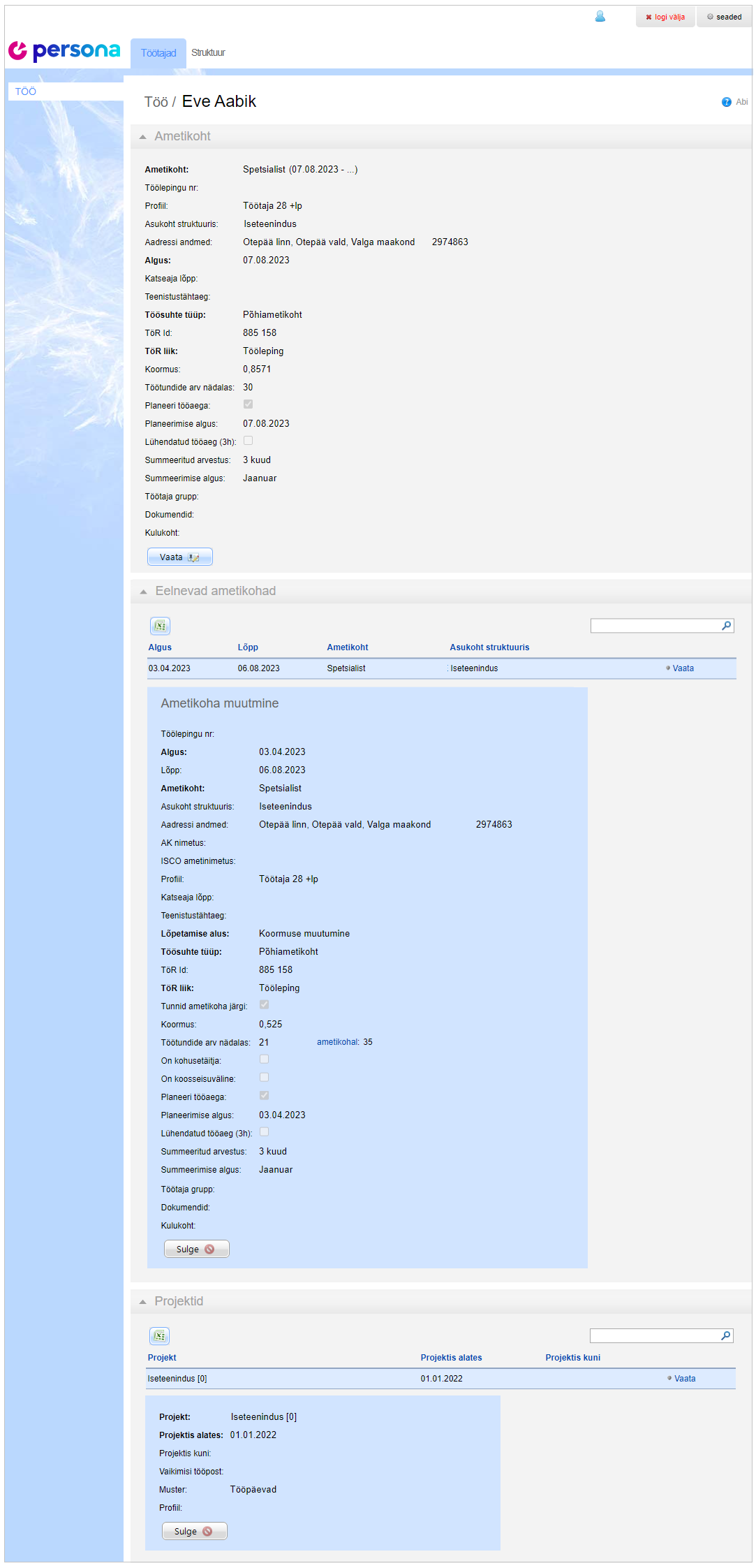Click the logi välja button

pyautogui.click(x=665, y=17)
